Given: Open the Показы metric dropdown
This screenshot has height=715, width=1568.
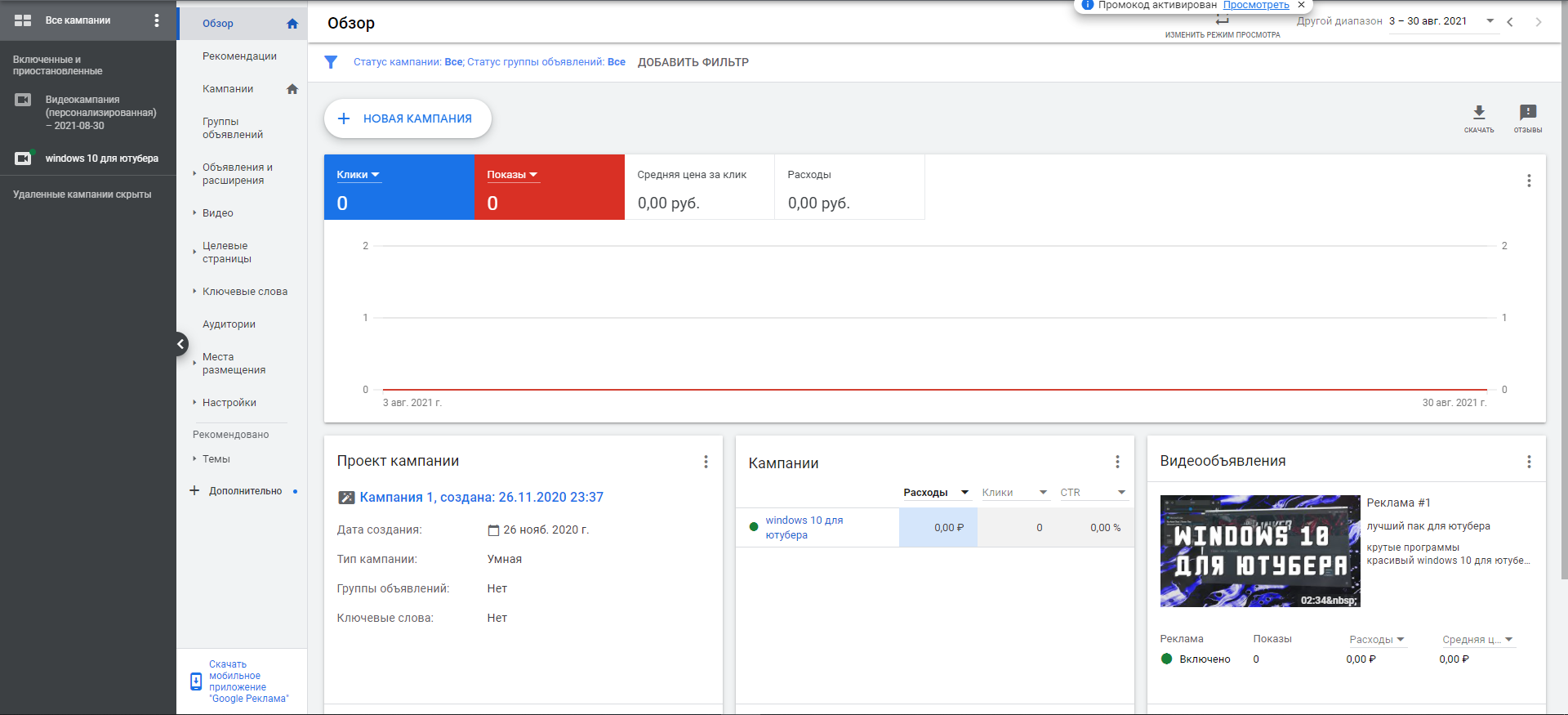Looking at the screenshot, I should (513, 175).
